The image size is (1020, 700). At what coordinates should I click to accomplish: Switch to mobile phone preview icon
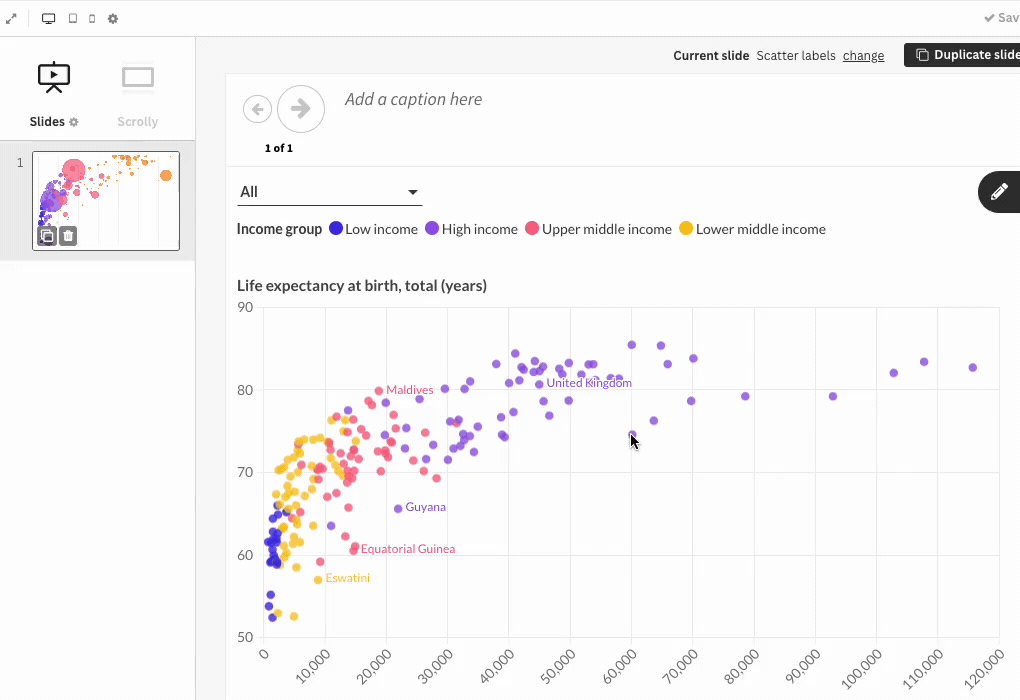(92, 19)
